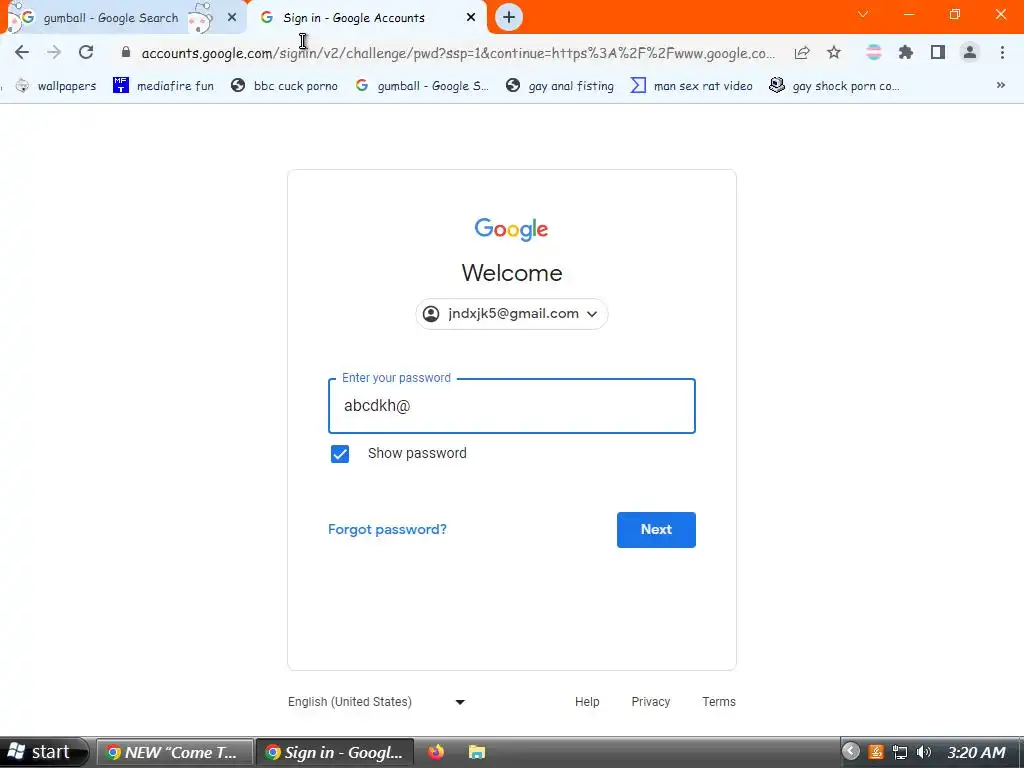
Task: Click the Google logo
Action: 511,229
